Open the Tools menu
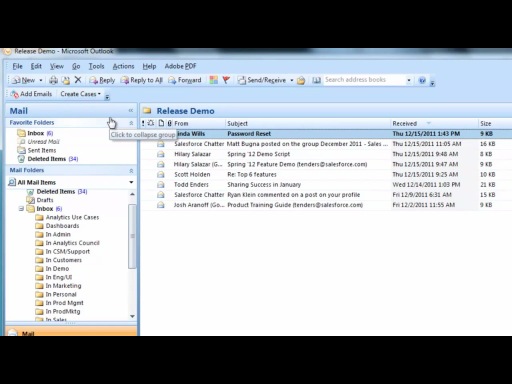This screenshot has width=512, height=384. pyautogui.click(x=96, y=66)
